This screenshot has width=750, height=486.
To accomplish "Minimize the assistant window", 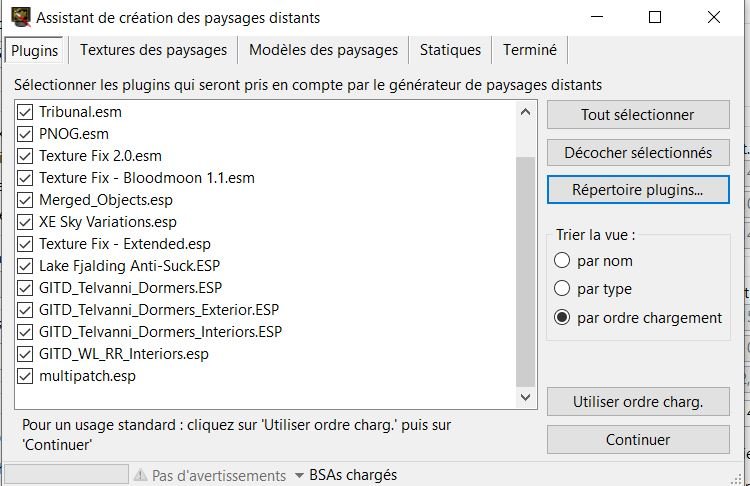I will tap(597, 17).
